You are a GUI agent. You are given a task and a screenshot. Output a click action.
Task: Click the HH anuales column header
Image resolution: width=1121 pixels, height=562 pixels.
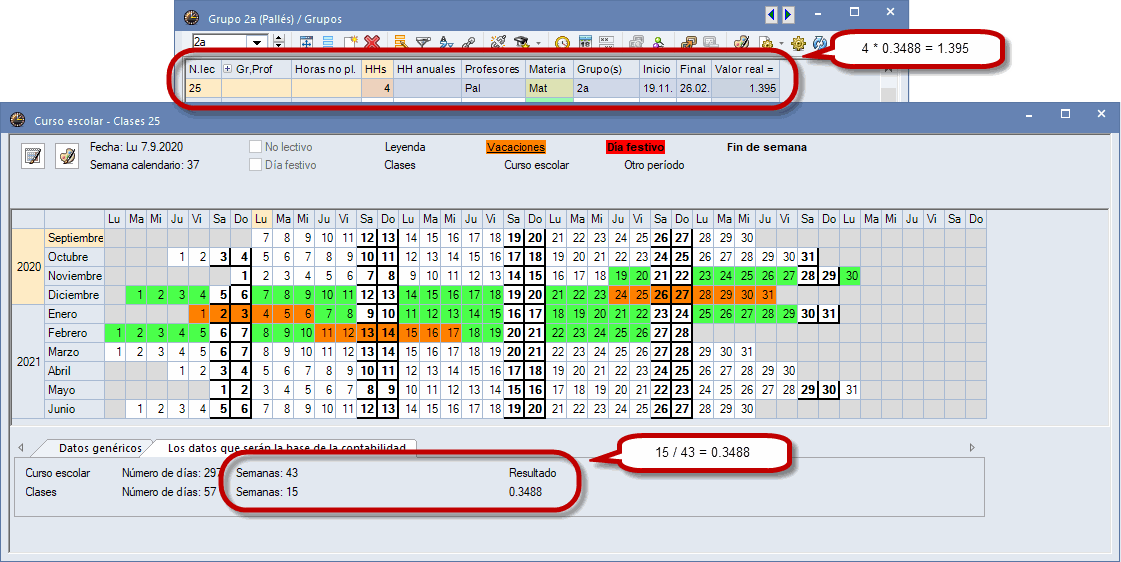(428, 69)
